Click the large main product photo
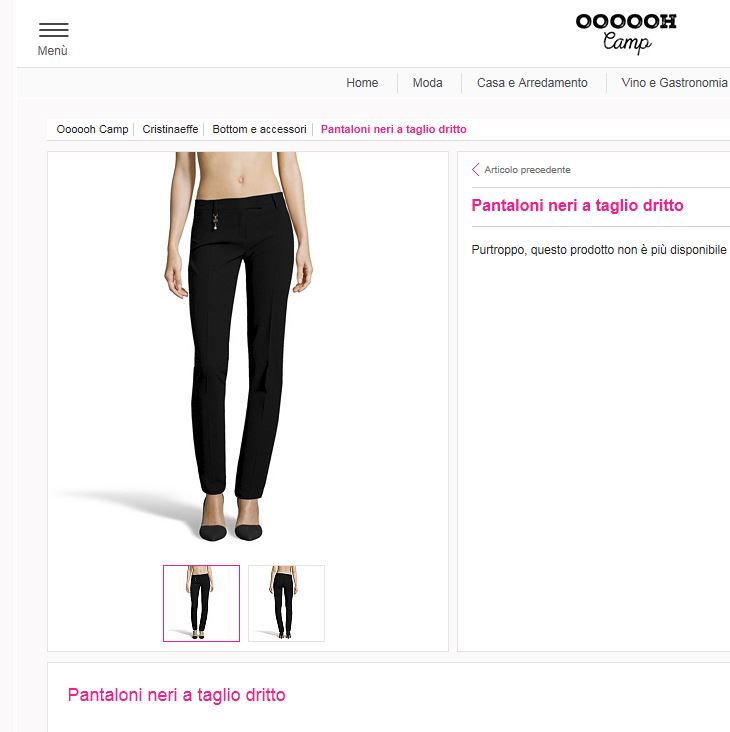 pyautogui.click(x=239, y=347)
